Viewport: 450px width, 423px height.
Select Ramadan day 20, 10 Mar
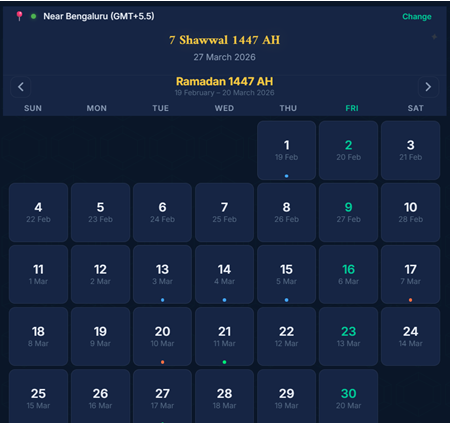tap(162, 336)
